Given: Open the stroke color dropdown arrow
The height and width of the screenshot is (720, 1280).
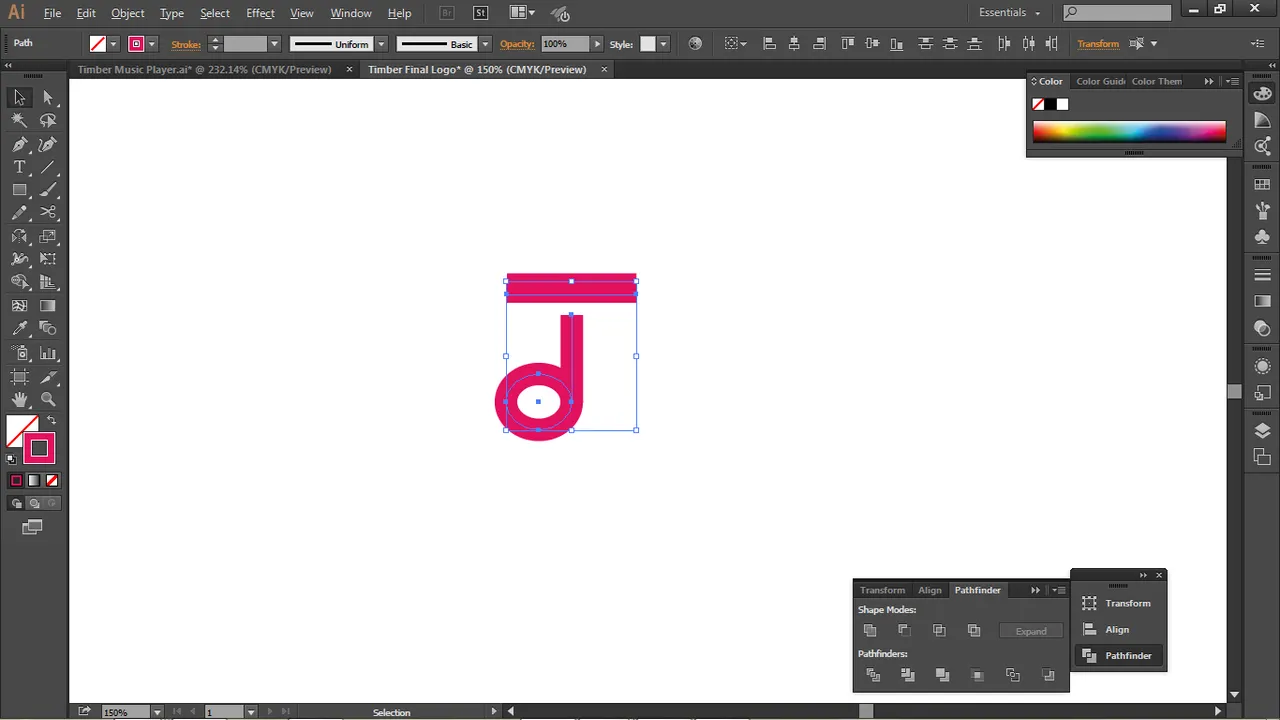Looking at the screenshot, I should (152, 44).
